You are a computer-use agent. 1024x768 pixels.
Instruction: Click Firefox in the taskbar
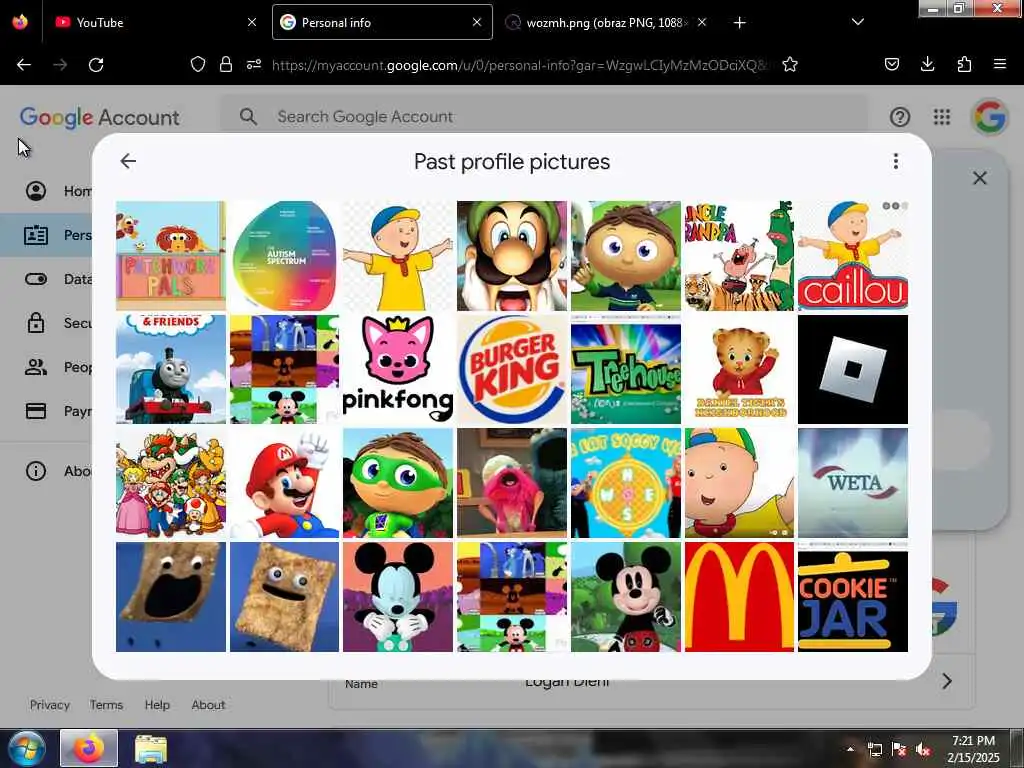click(89, 748)
